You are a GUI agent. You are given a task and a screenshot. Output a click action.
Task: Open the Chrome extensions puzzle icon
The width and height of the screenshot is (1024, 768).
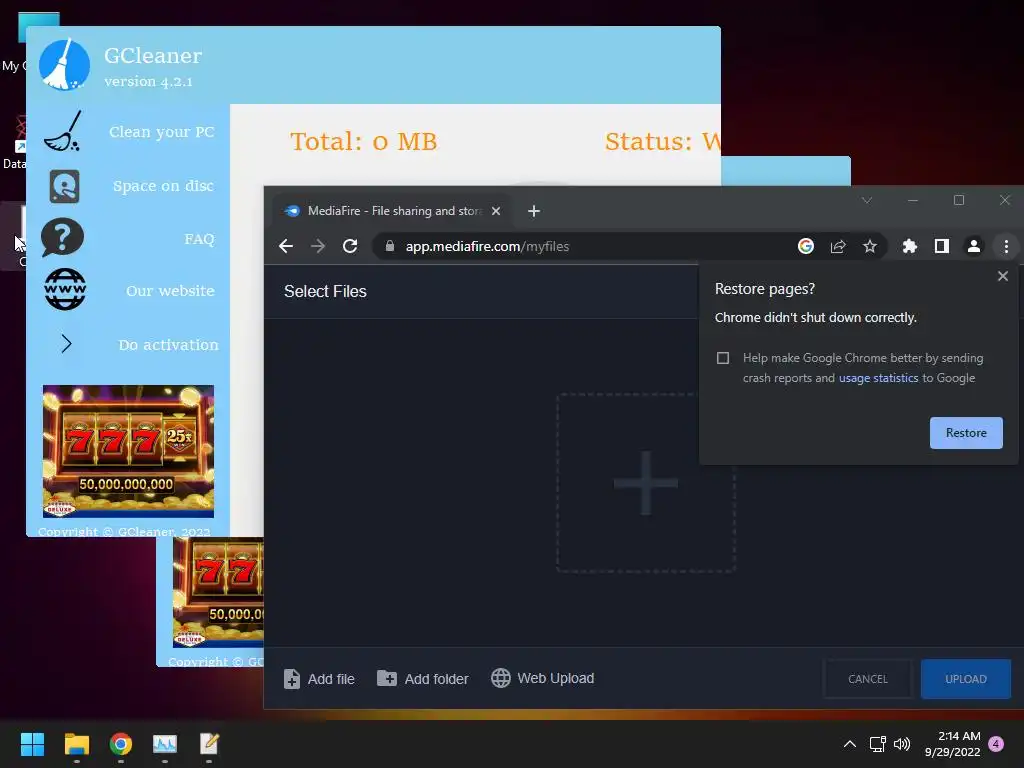pos(909,246)
